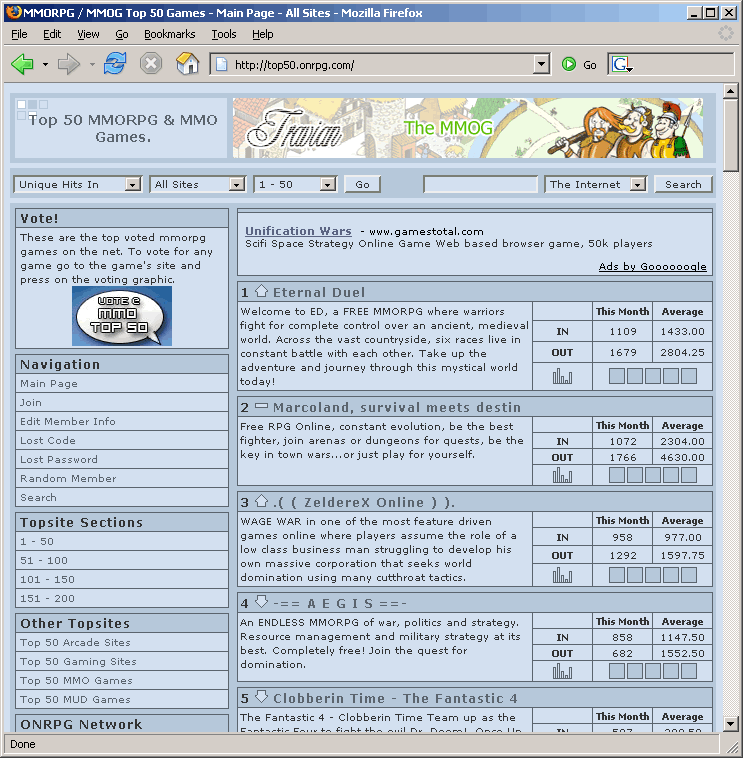The height and width of the screenshot is (758, 743).
Task: Open the Bookmarks menu
Action: 169,34
